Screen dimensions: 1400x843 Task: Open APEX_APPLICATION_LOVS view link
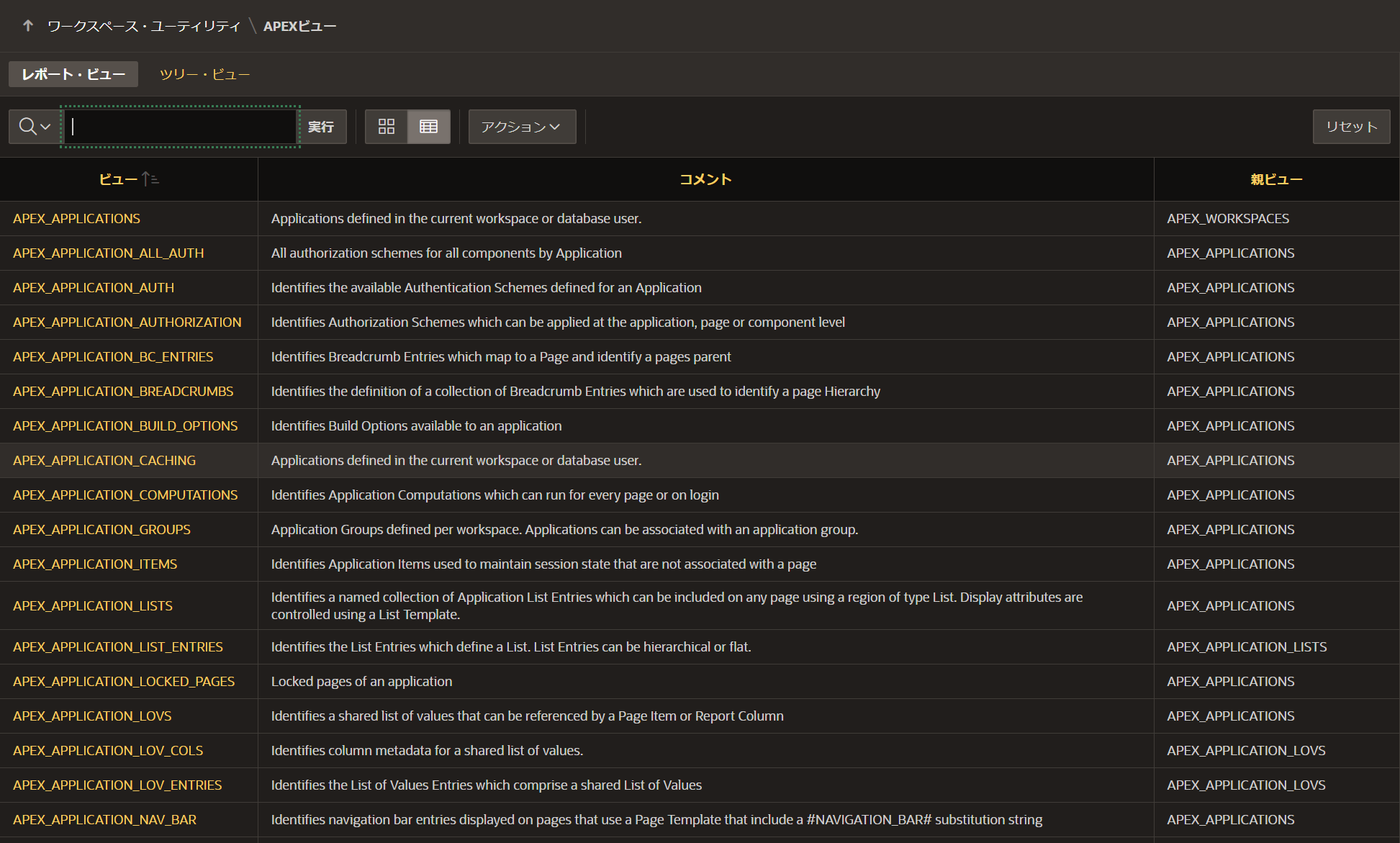coord(92,716)
